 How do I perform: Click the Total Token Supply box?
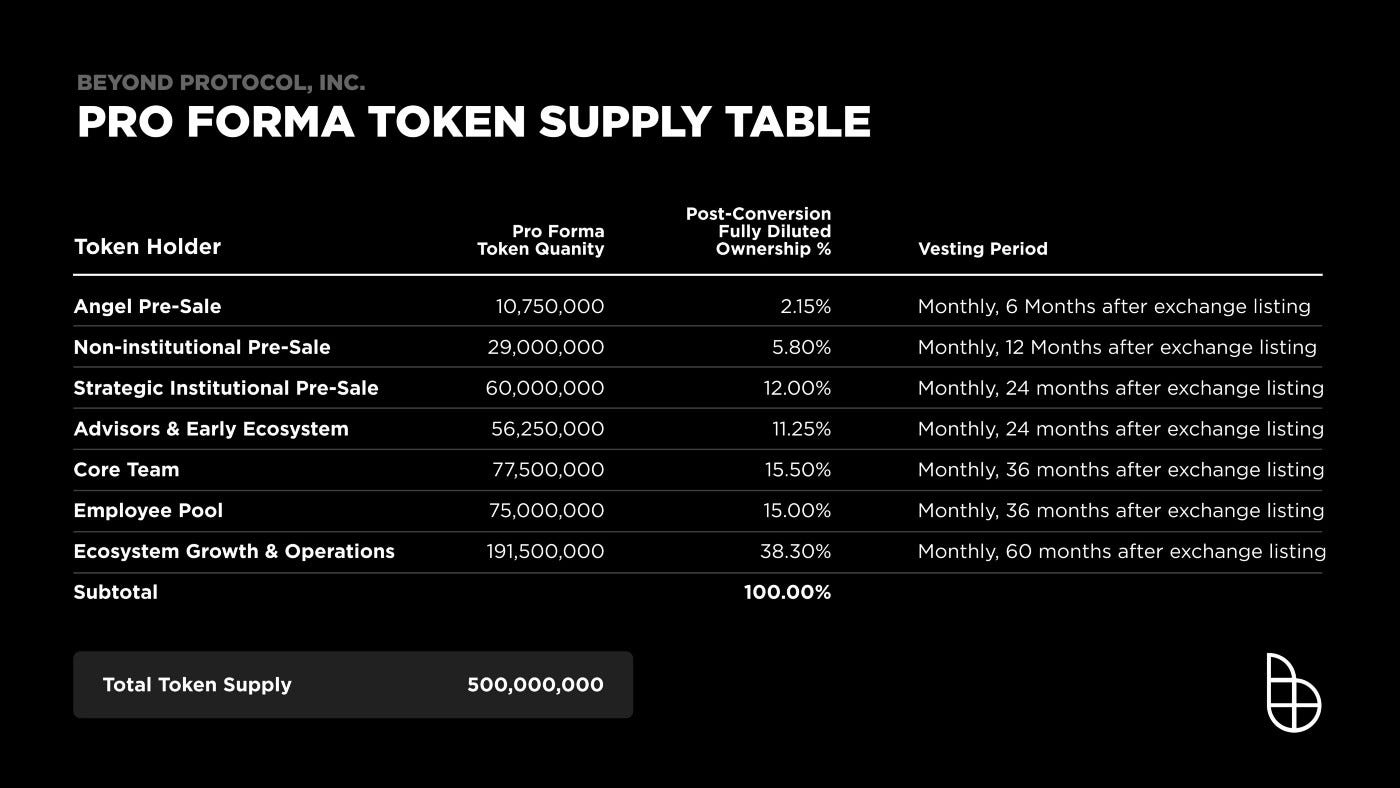click(353, 685)
